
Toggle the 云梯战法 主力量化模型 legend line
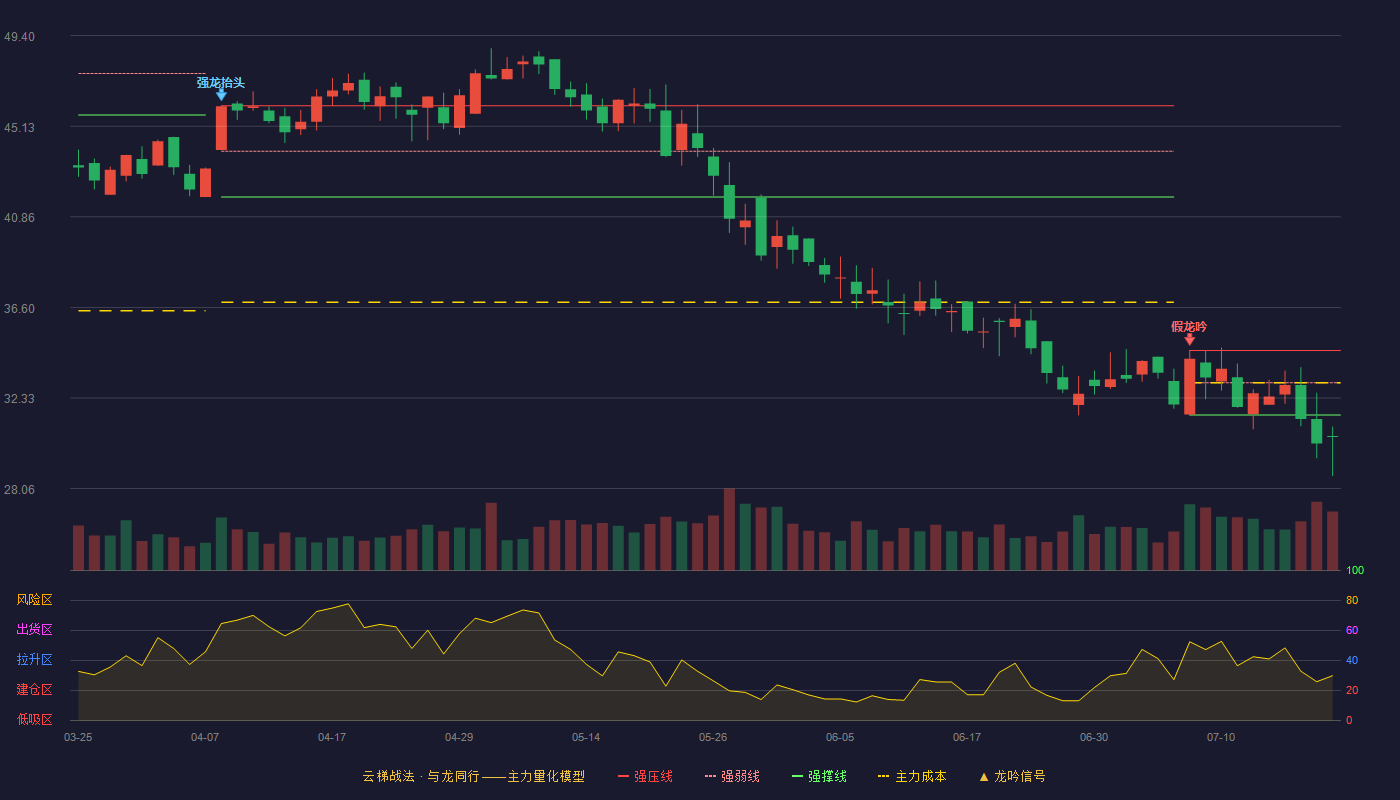click(473, 776)
